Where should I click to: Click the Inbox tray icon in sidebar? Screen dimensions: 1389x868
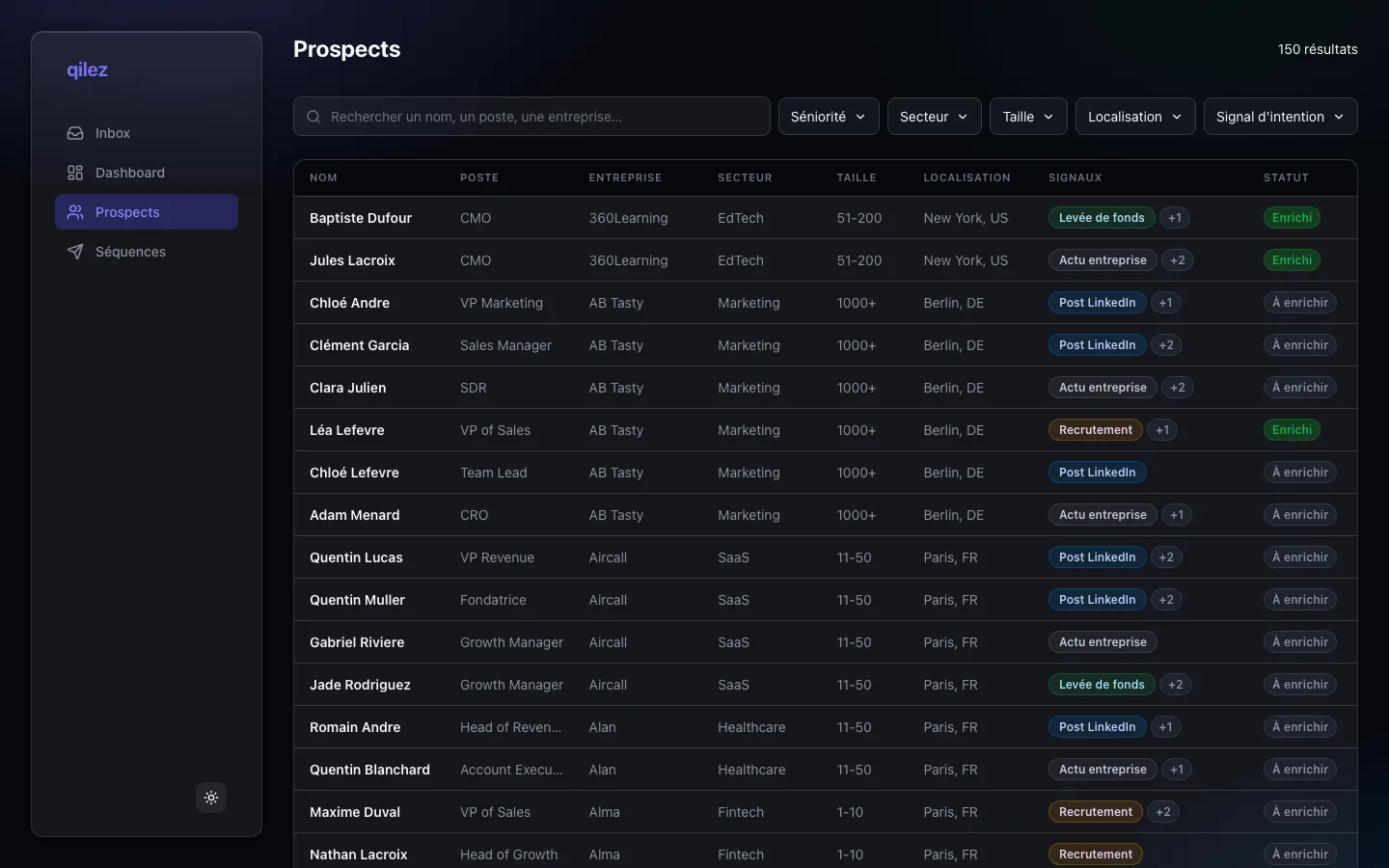click(x=75, y=133)
